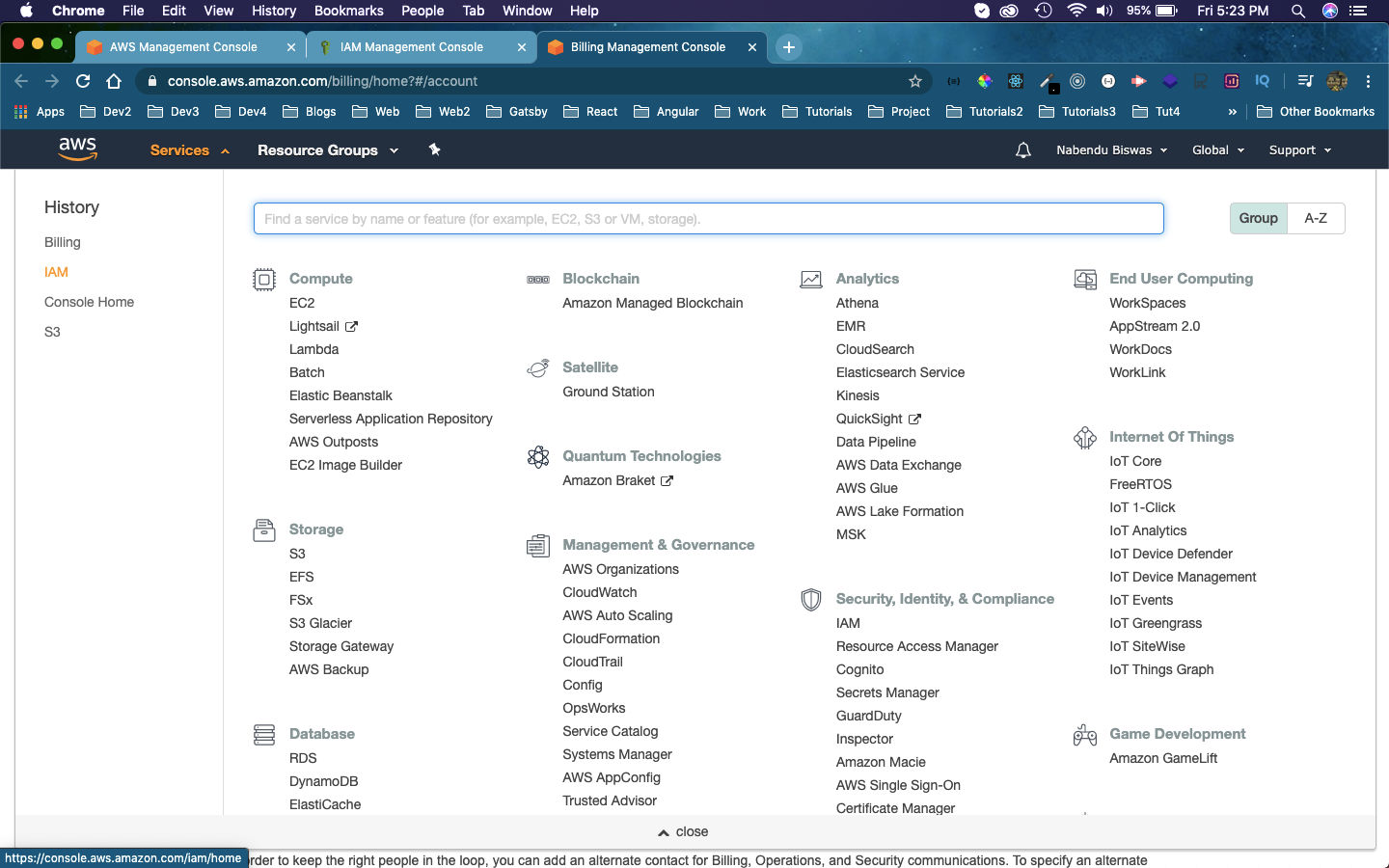Click the End User Computing icon
This screenshot has width=1389, height=868.
[x=1085, y=280]
